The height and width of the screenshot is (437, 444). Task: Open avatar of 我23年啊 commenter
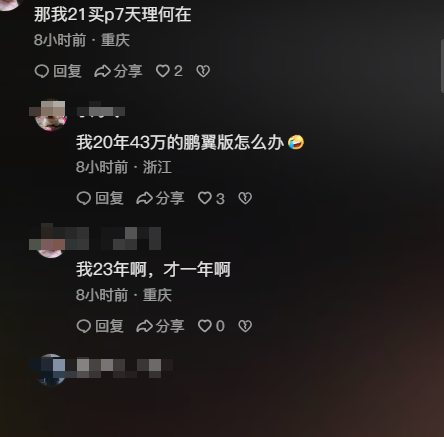pyautogui.click(x=51, y=243)
